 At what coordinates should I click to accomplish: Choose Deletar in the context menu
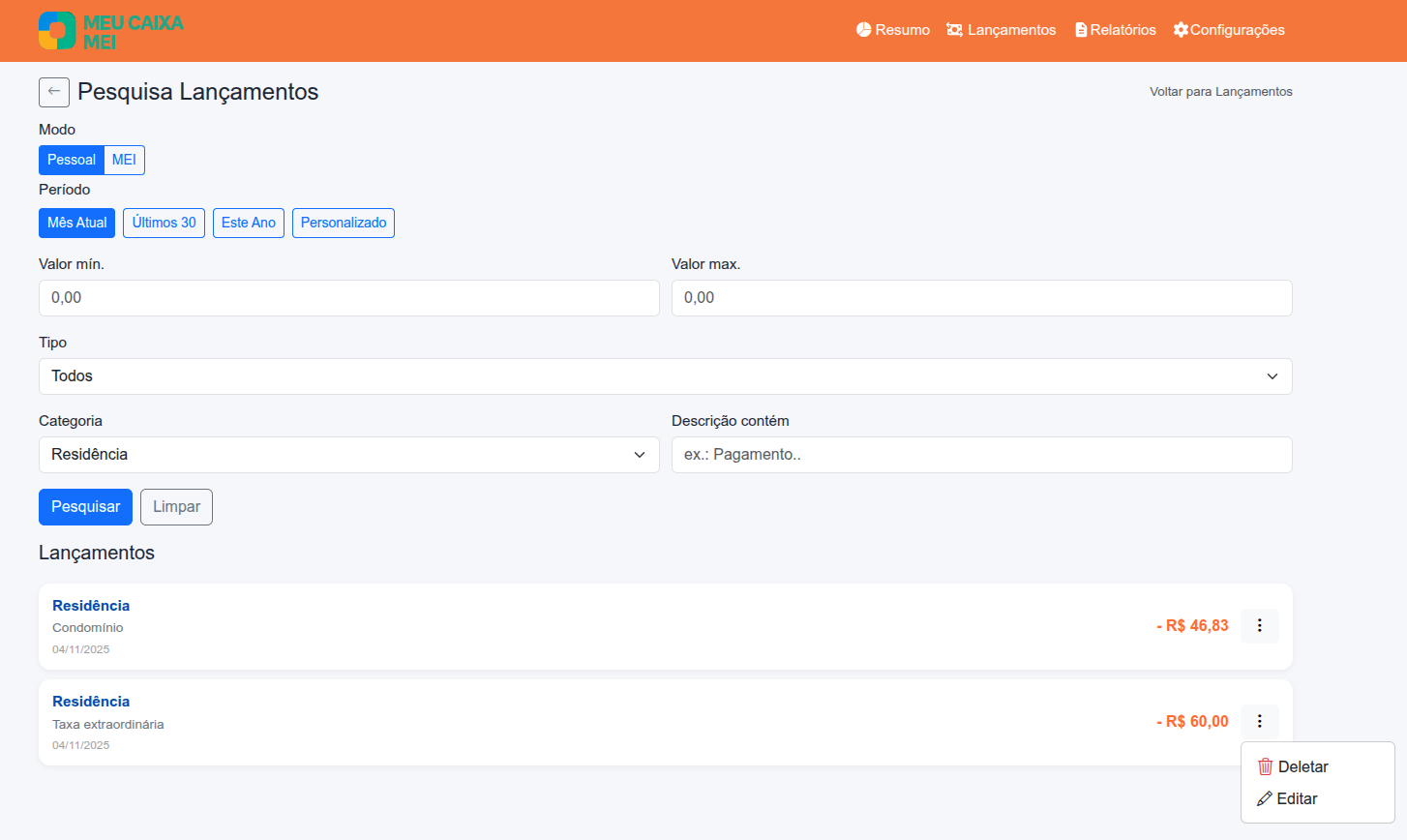coord(1302,766)
